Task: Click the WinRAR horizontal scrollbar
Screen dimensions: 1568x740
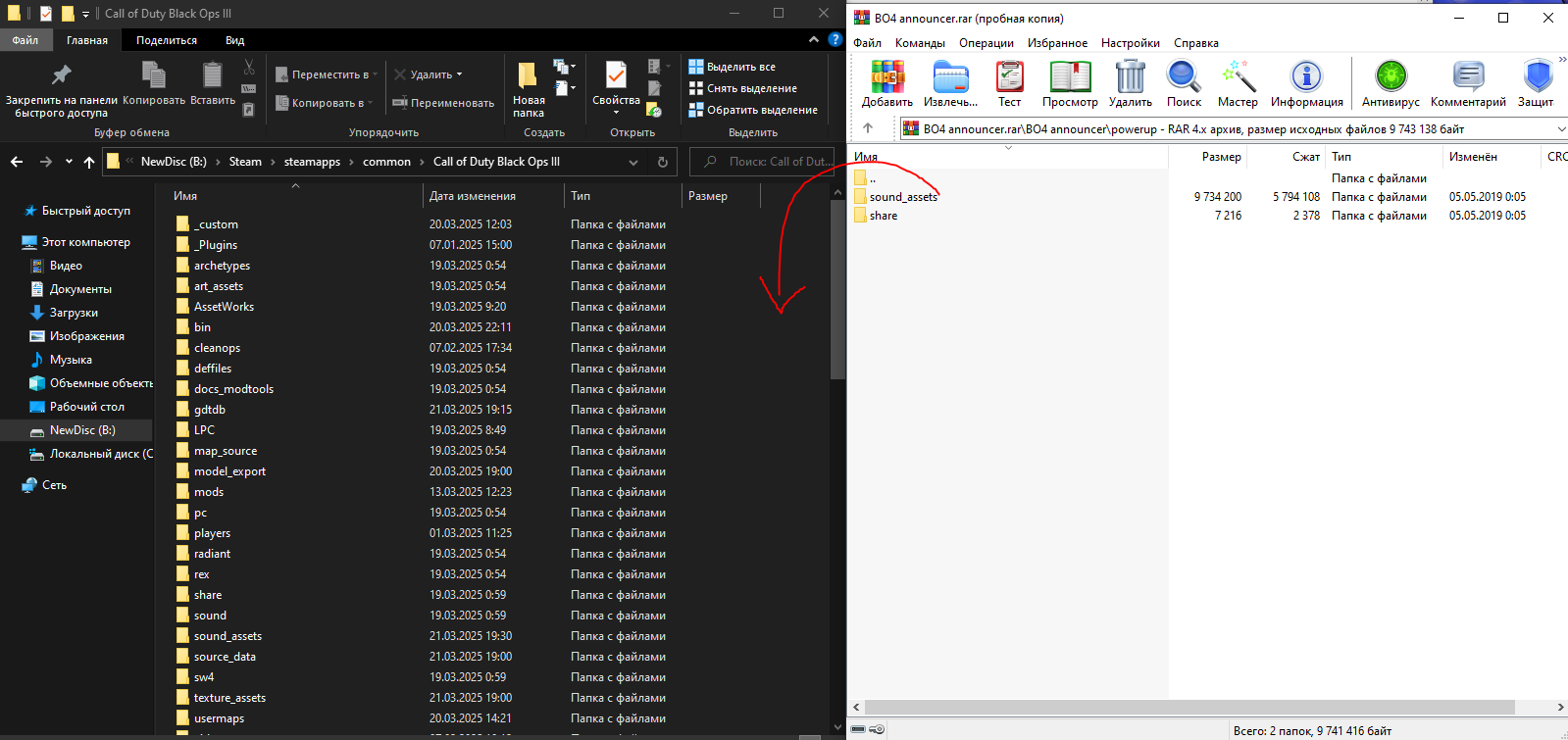Action: pyautogui.click(x=1190, y=707)
